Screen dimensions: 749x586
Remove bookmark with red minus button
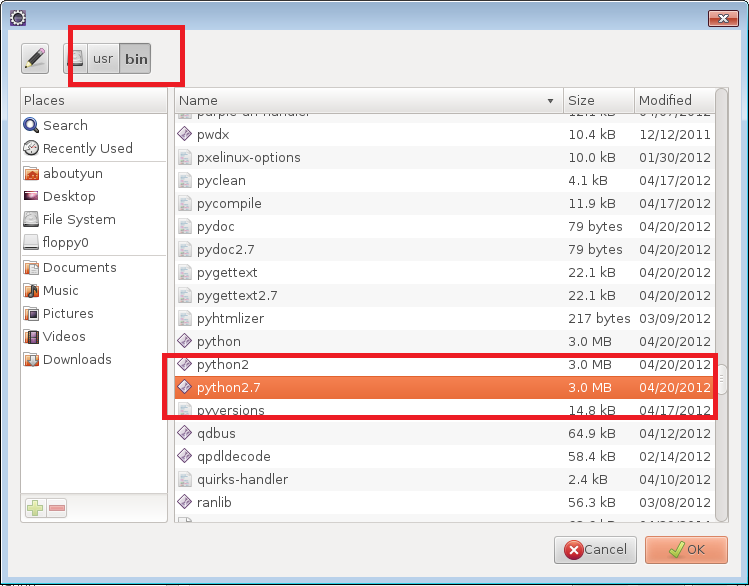tap(57, 508)
